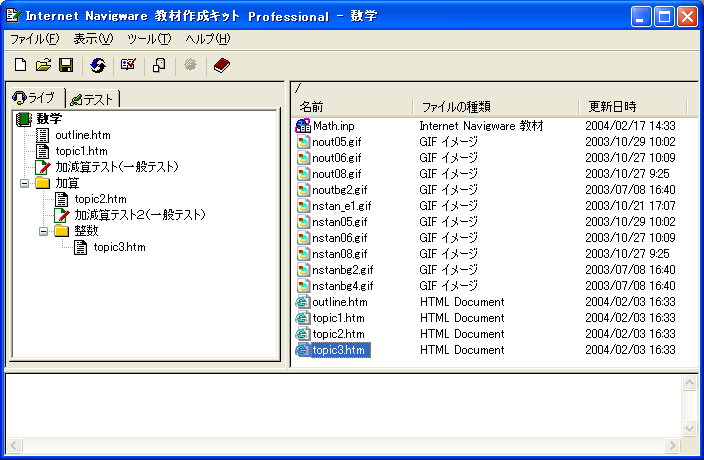Click the nstan_e1.gif image icon
This screenshot has height=460, width=704.
[x=303, y=206]
